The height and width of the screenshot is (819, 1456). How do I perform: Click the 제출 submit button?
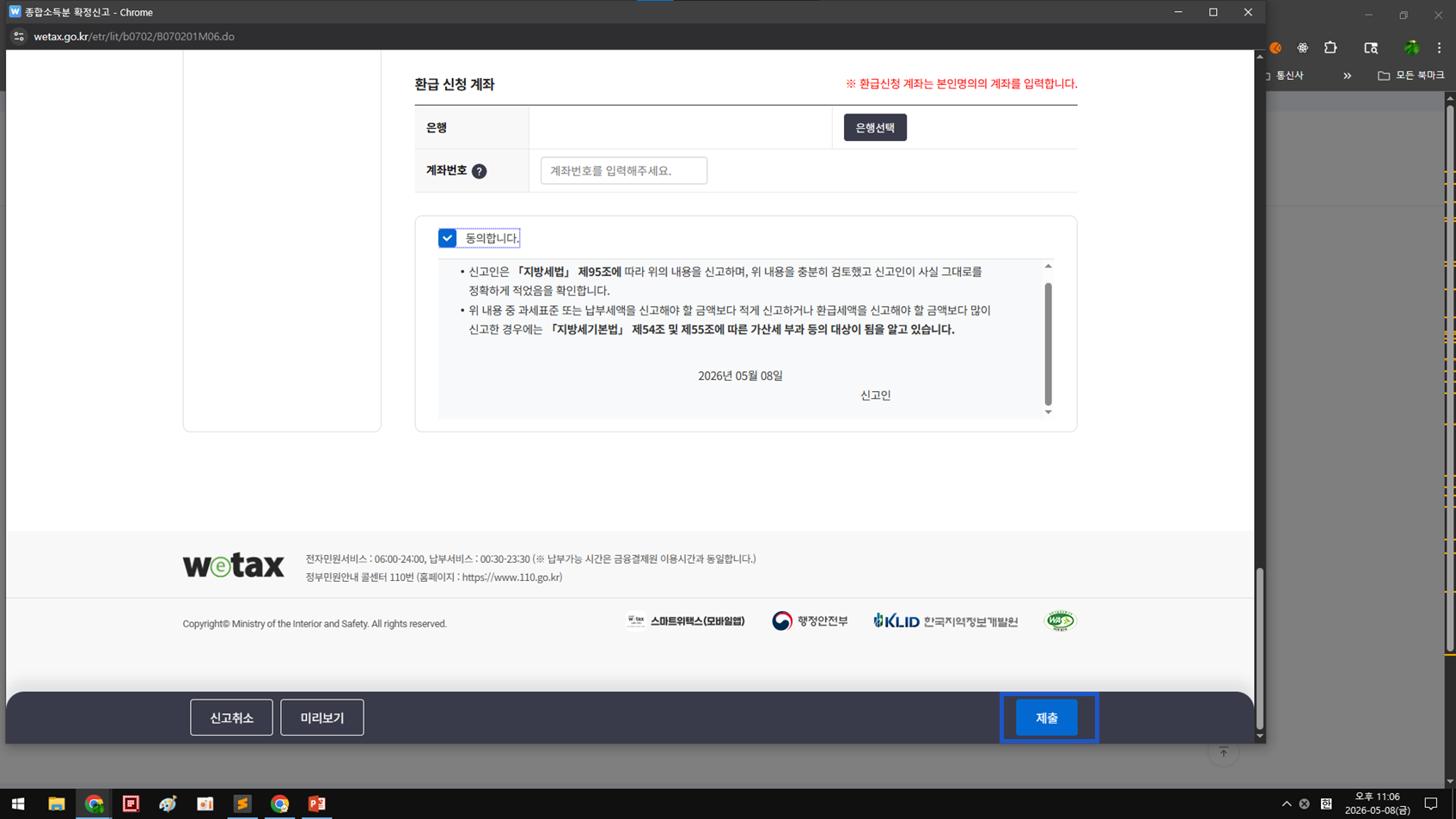(1046, 718)
